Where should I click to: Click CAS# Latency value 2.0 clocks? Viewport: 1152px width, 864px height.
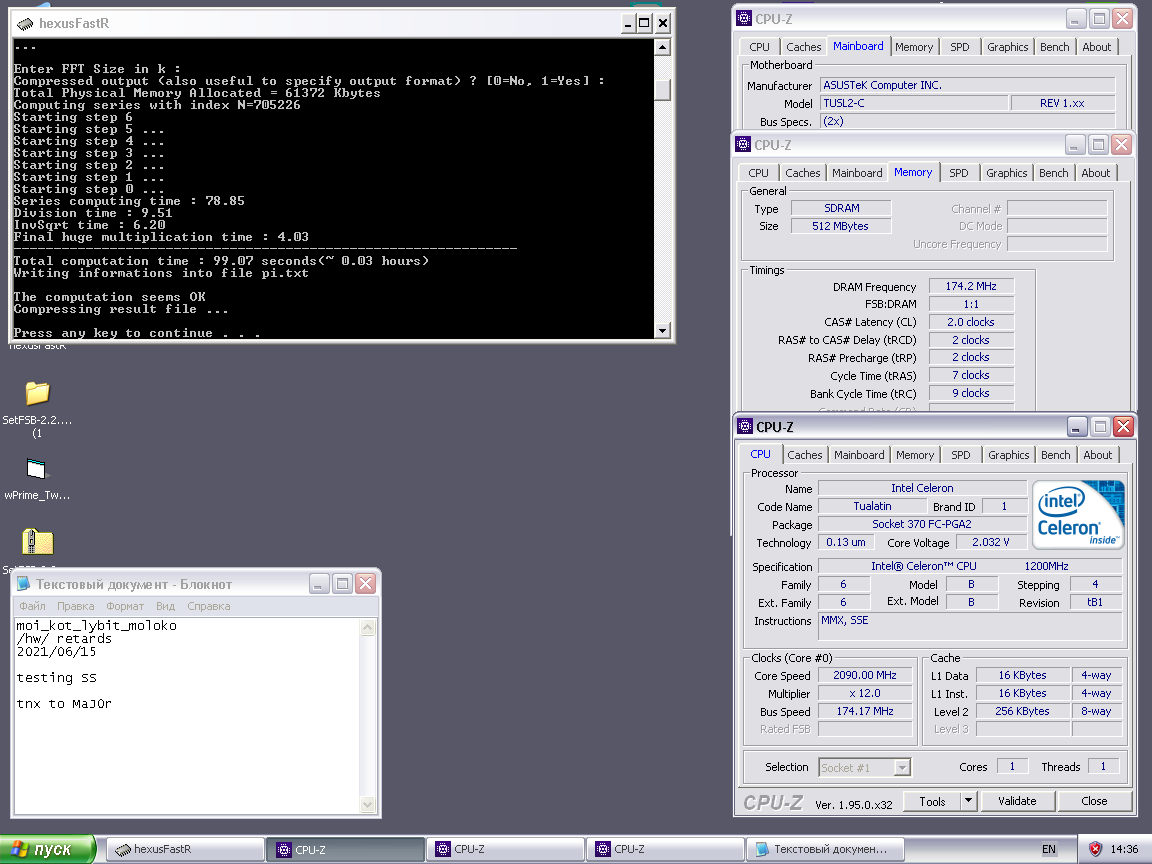click(x=971, y=323)
